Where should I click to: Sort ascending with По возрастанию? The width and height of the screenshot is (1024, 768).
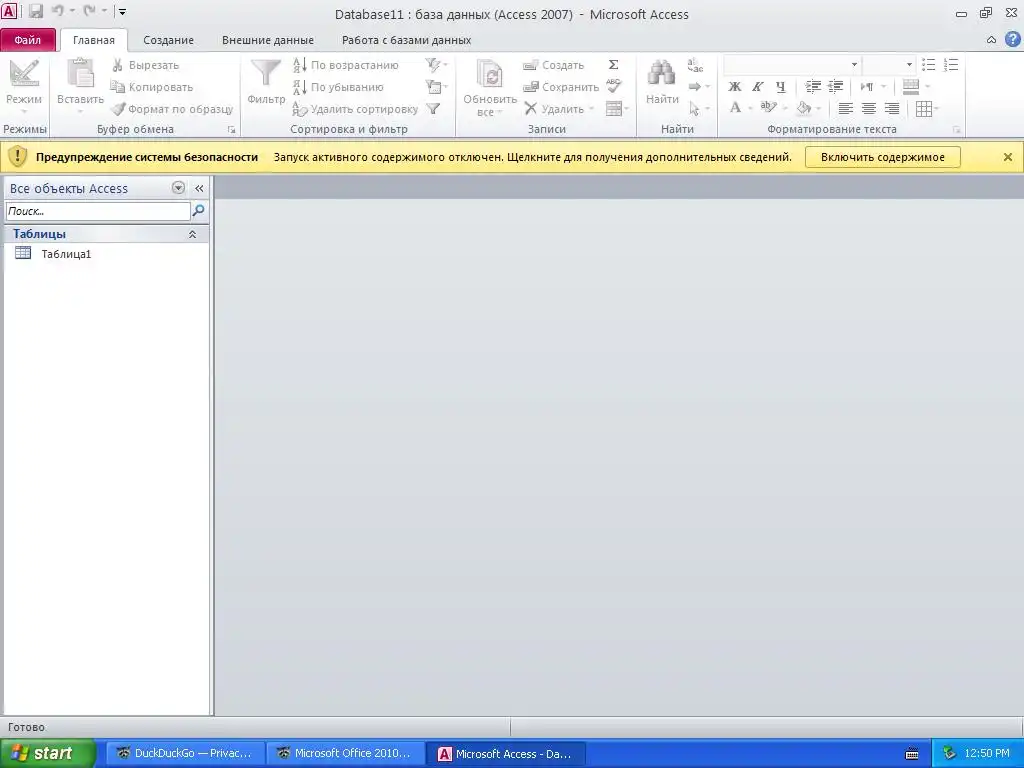click(345, 65)
